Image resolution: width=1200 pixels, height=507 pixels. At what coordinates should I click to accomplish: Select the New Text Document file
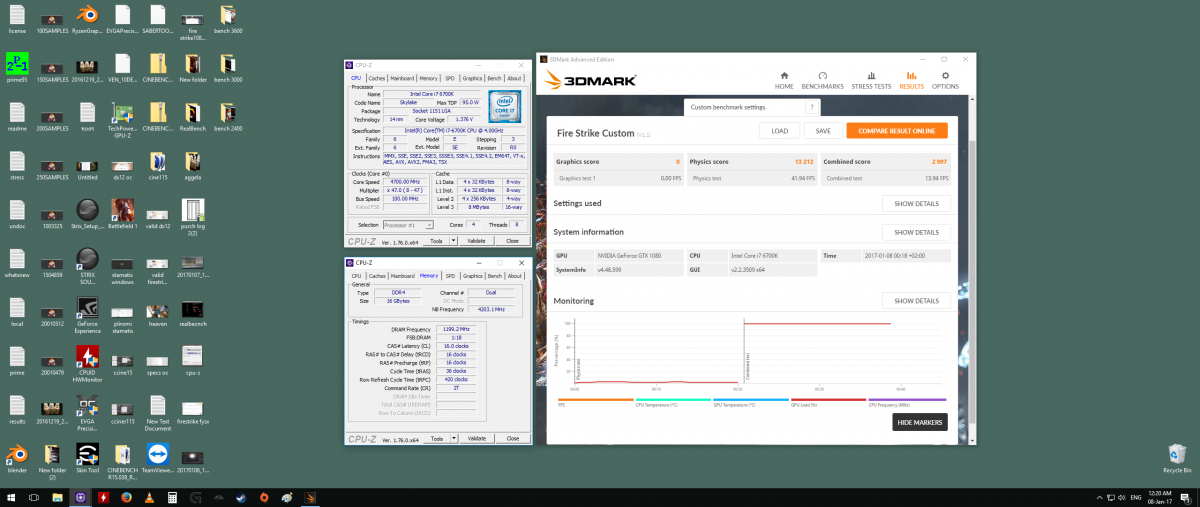(x=158, y=411)
